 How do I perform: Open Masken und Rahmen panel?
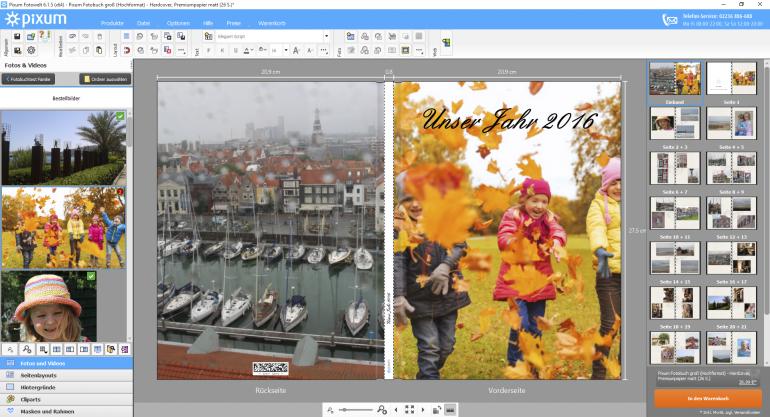pos(66,412)
